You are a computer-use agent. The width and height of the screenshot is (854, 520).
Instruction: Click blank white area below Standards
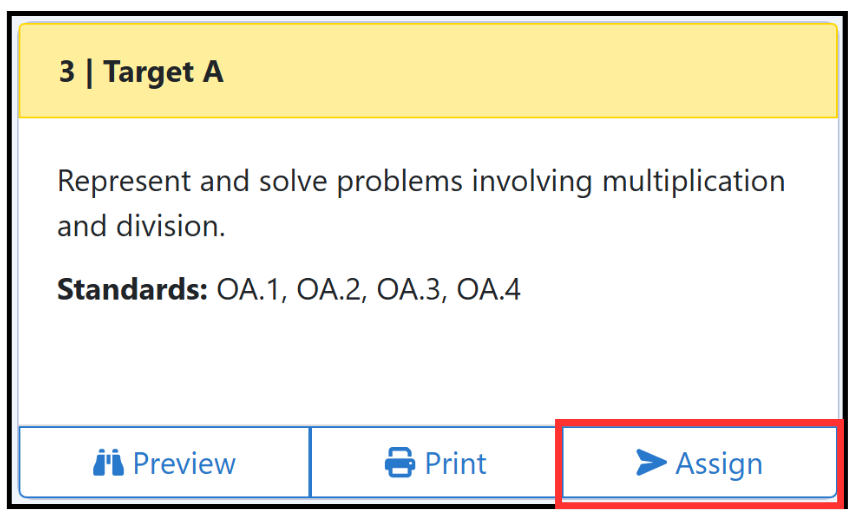(428, 365)
